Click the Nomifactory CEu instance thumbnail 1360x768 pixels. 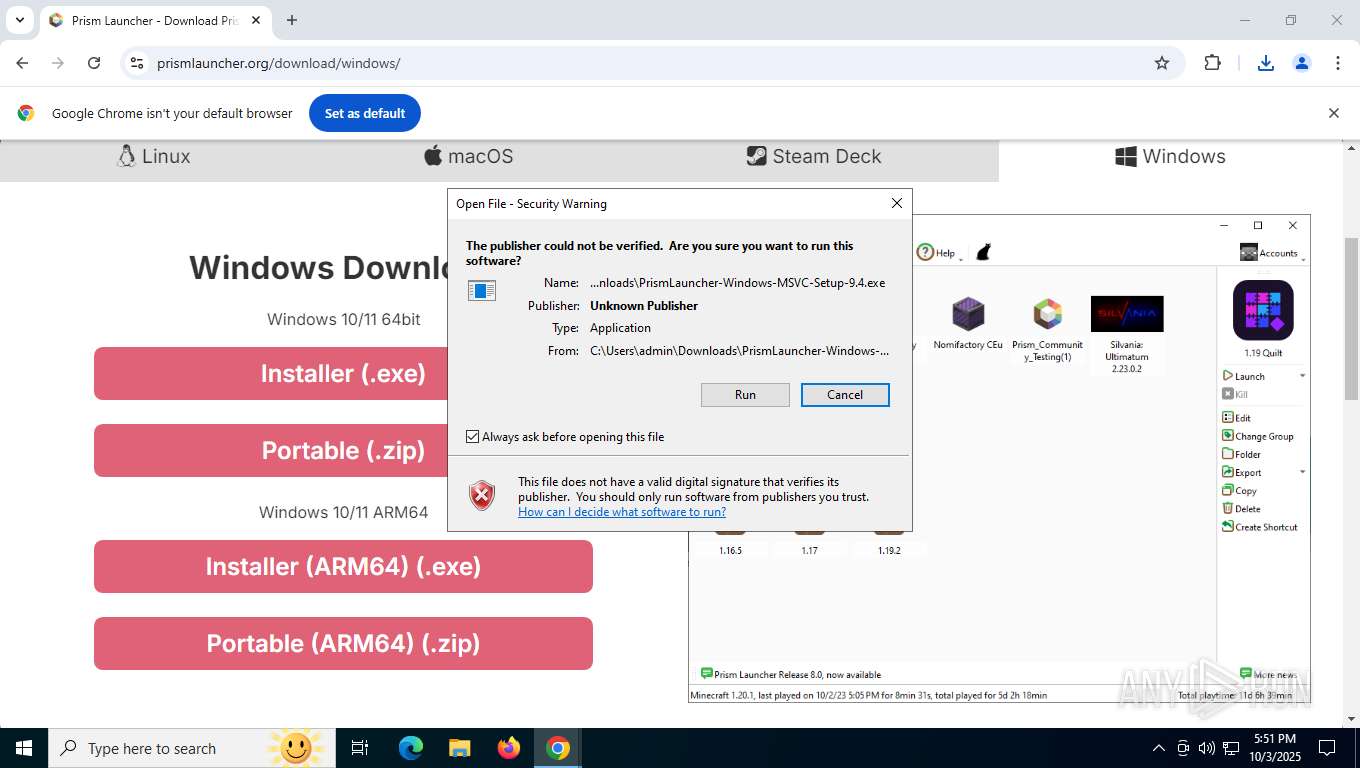tap(968, 314)
